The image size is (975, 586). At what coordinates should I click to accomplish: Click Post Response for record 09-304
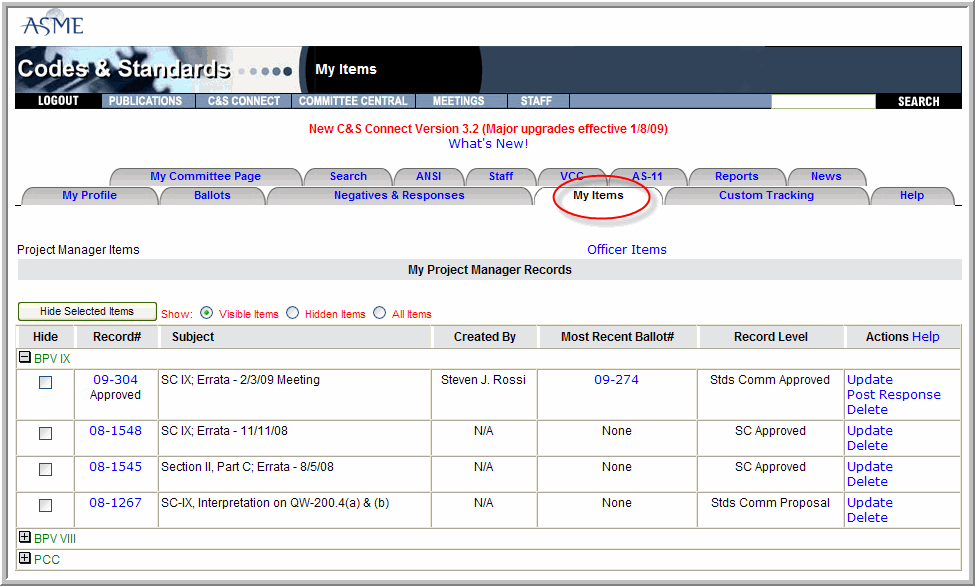(x=894, y=394)
